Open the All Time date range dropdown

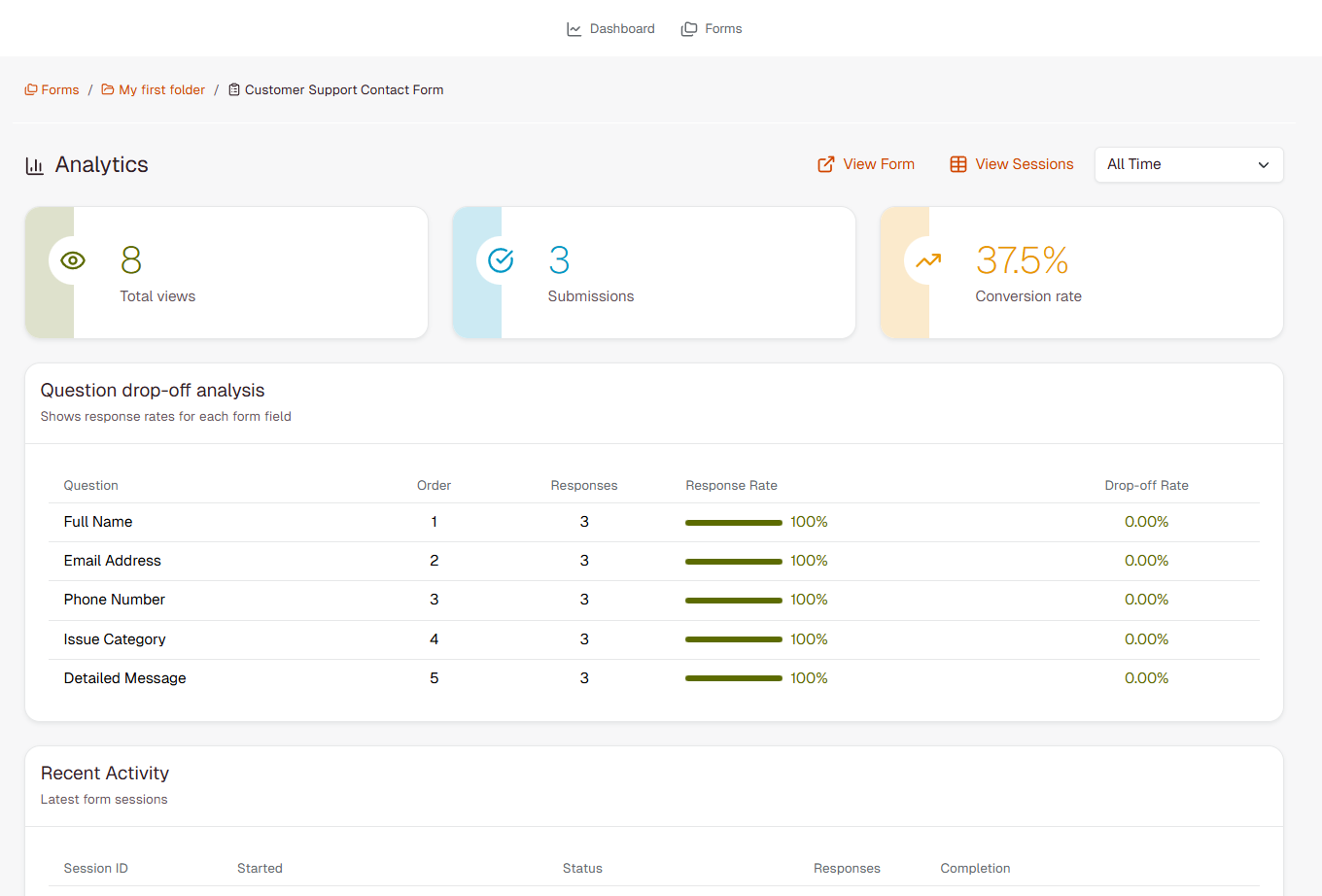click(1188, 164)
